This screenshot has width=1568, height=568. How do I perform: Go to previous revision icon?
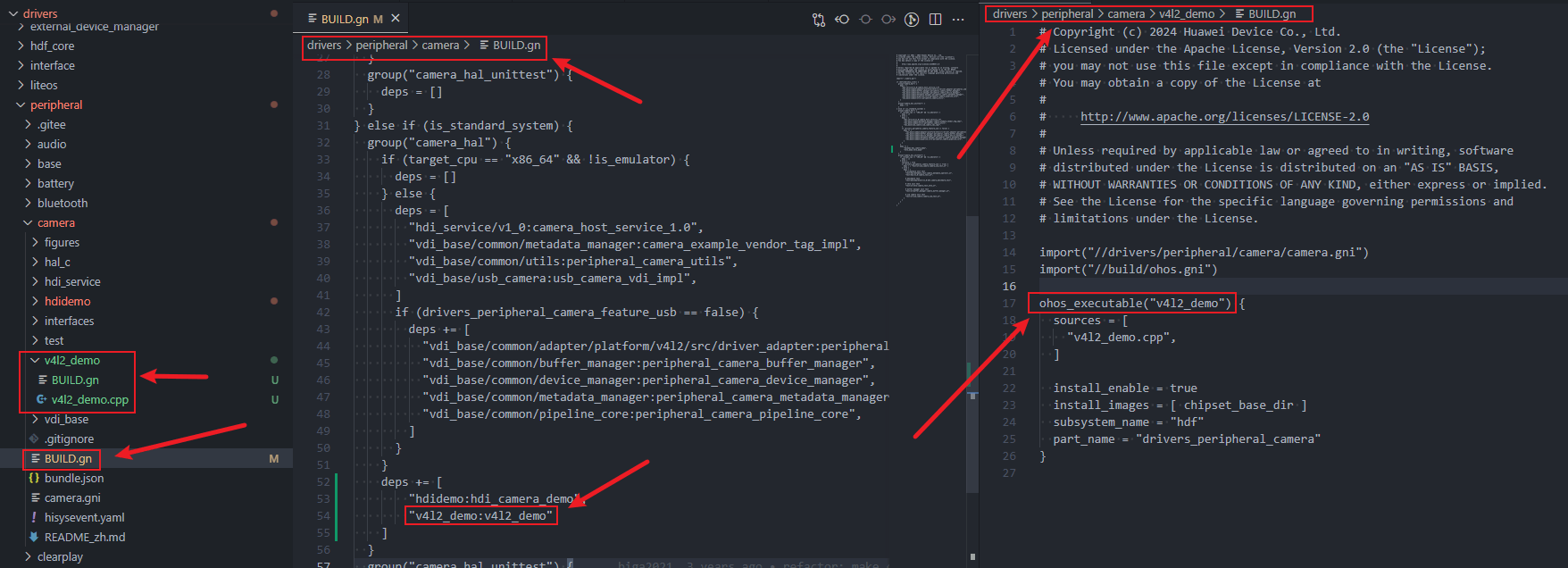pos(842,19)
